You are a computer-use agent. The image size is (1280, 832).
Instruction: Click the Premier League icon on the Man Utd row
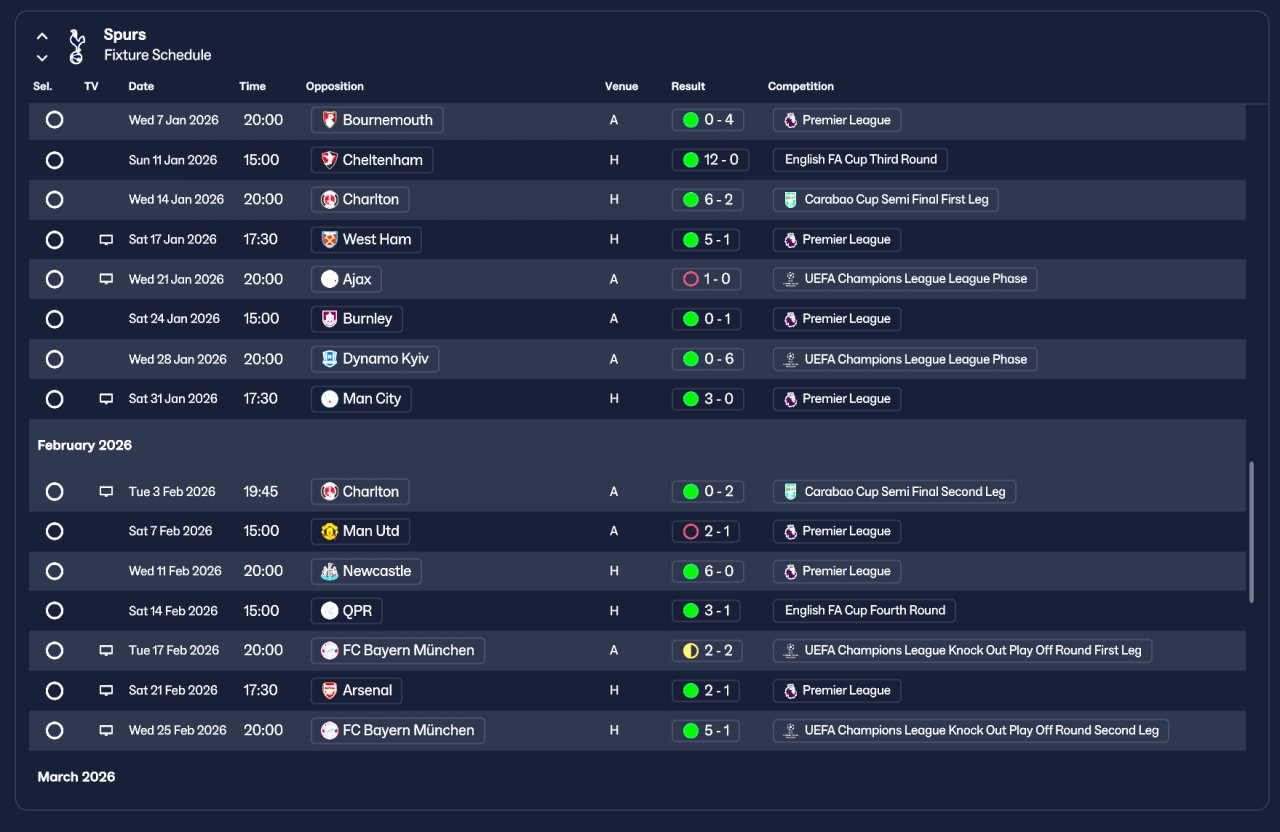point(790,531)
